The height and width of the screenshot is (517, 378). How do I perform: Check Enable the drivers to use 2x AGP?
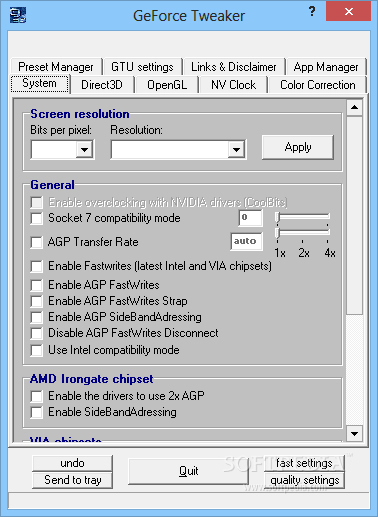tap(36, 396)
